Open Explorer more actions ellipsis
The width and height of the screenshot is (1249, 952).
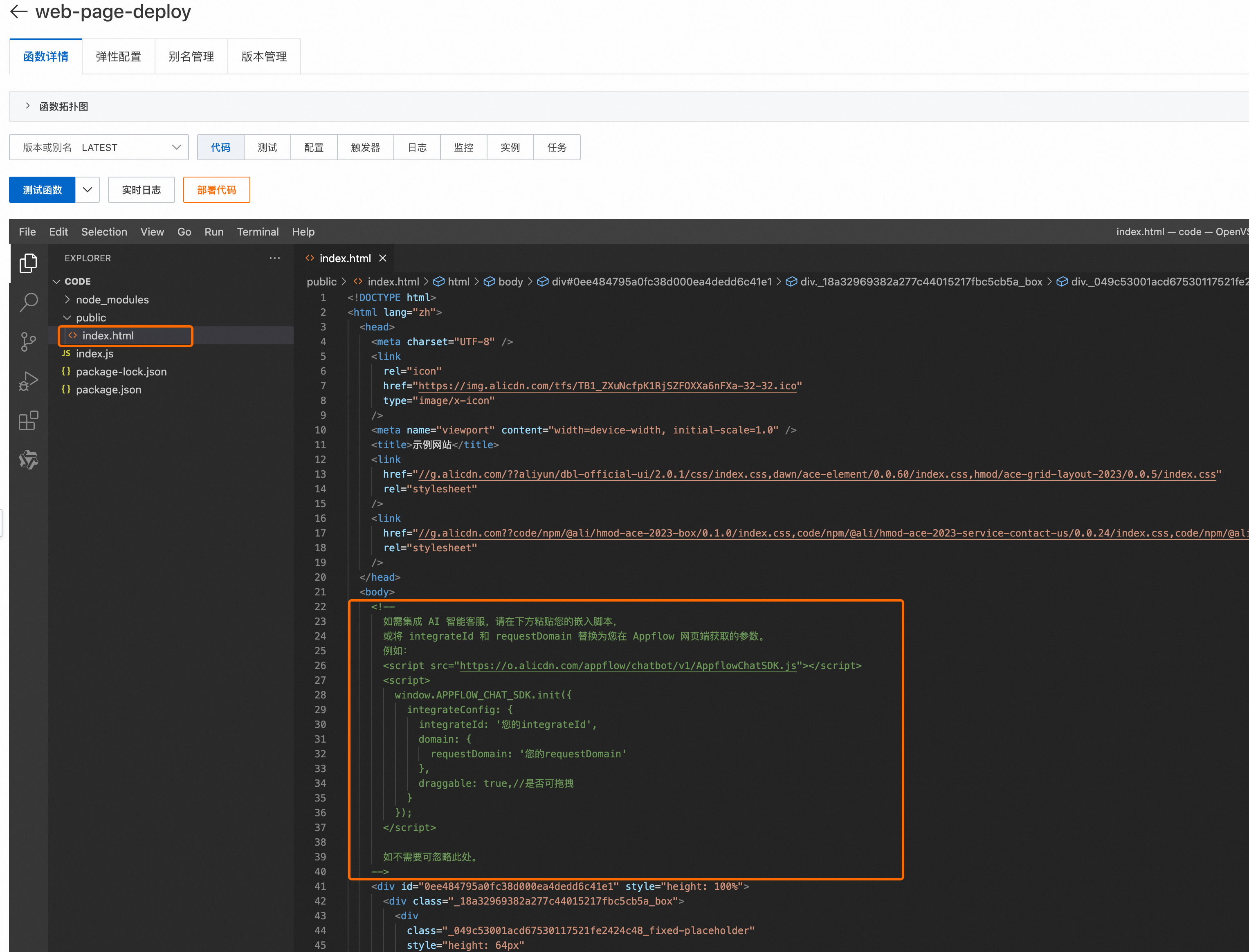(x=275, y=258)
